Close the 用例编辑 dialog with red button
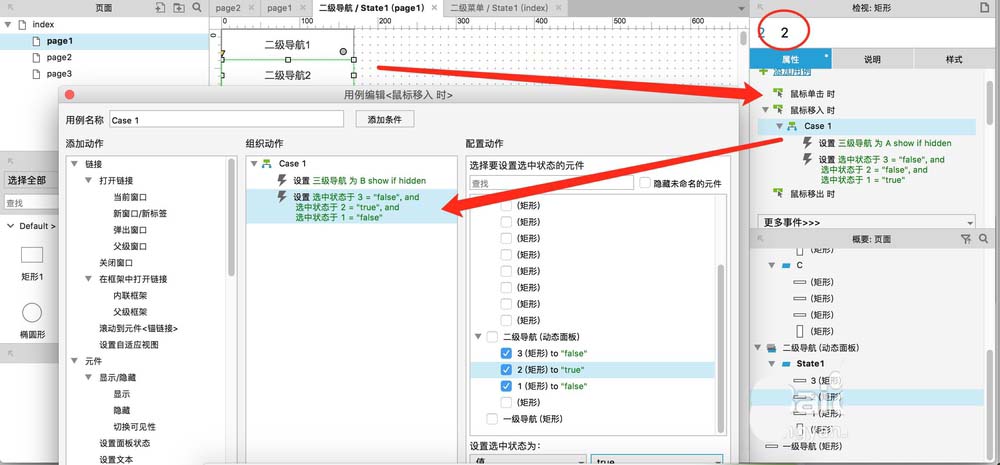The image size is (1000, 465). (x=70, y=94)
